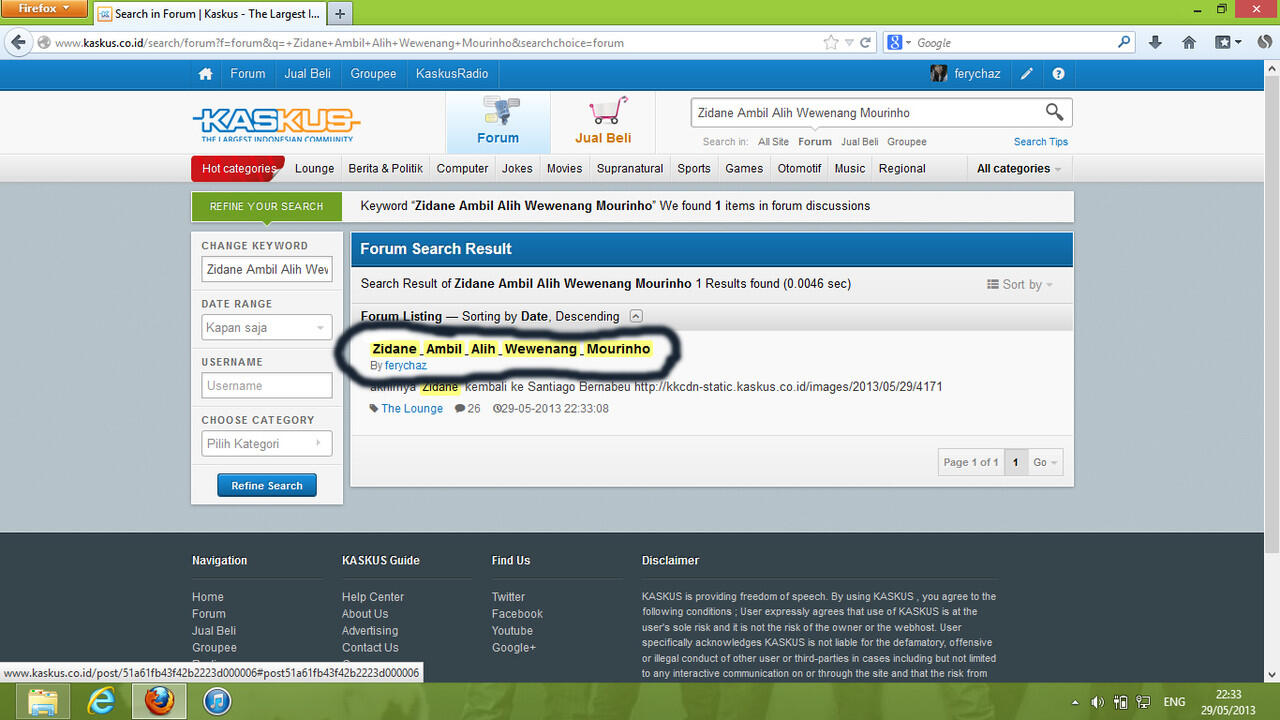Open the help question mark icon
The image size is (1280, 720).
pos(1058,74)
